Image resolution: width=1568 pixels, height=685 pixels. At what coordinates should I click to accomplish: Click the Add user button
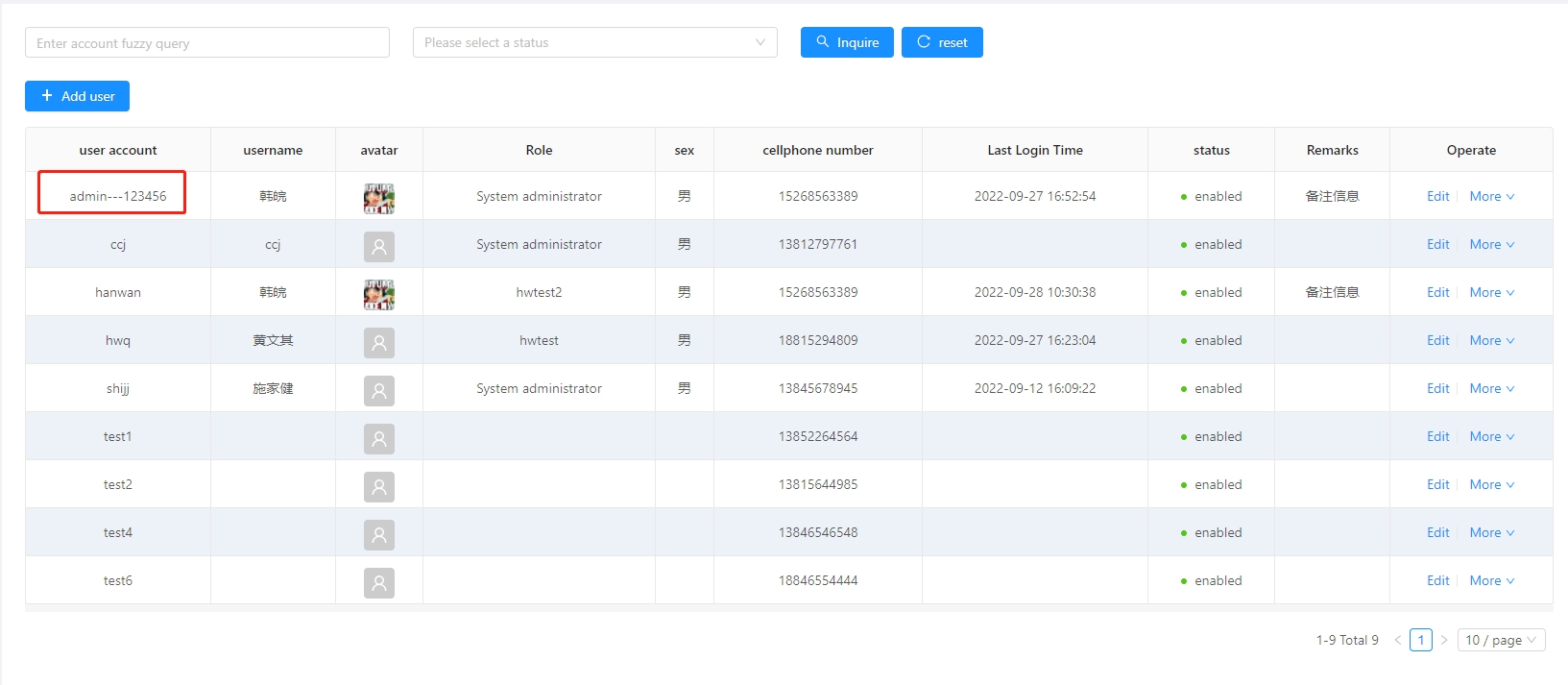pos(77,96)
